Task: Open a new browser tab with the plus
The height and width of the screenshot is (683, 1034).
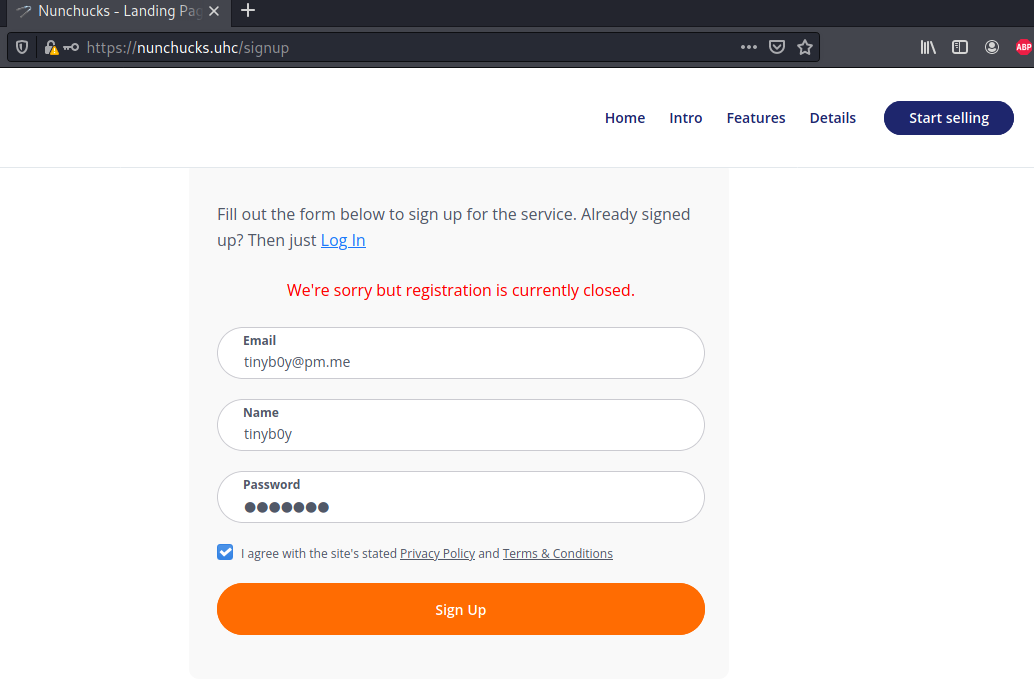Action: click(246, 13)
